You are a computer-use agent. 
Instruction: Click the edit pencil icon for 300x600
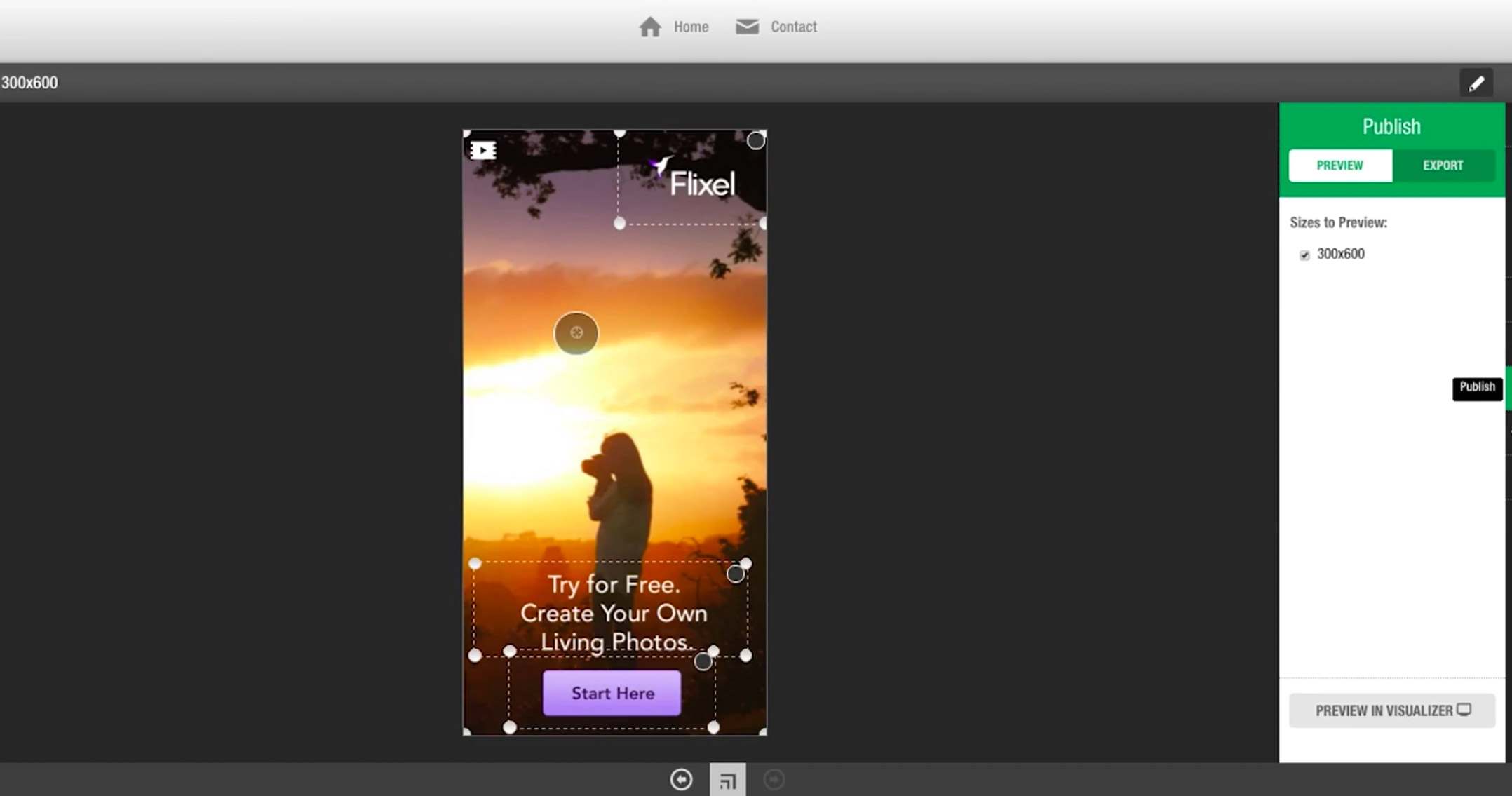tap(1477, 83)
